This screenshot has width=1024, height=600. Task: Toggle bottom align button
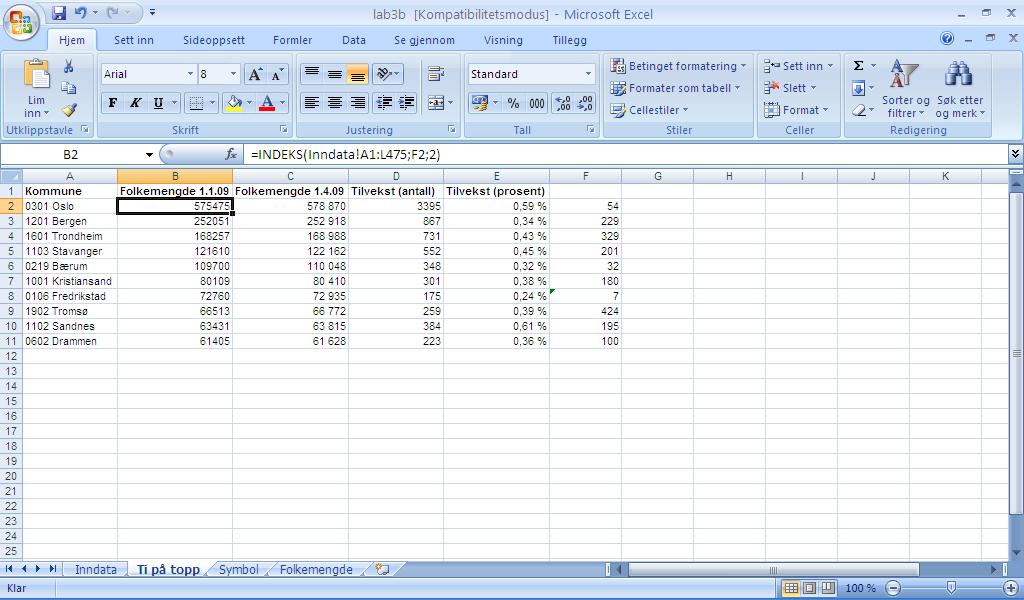(x=357, y=74)
